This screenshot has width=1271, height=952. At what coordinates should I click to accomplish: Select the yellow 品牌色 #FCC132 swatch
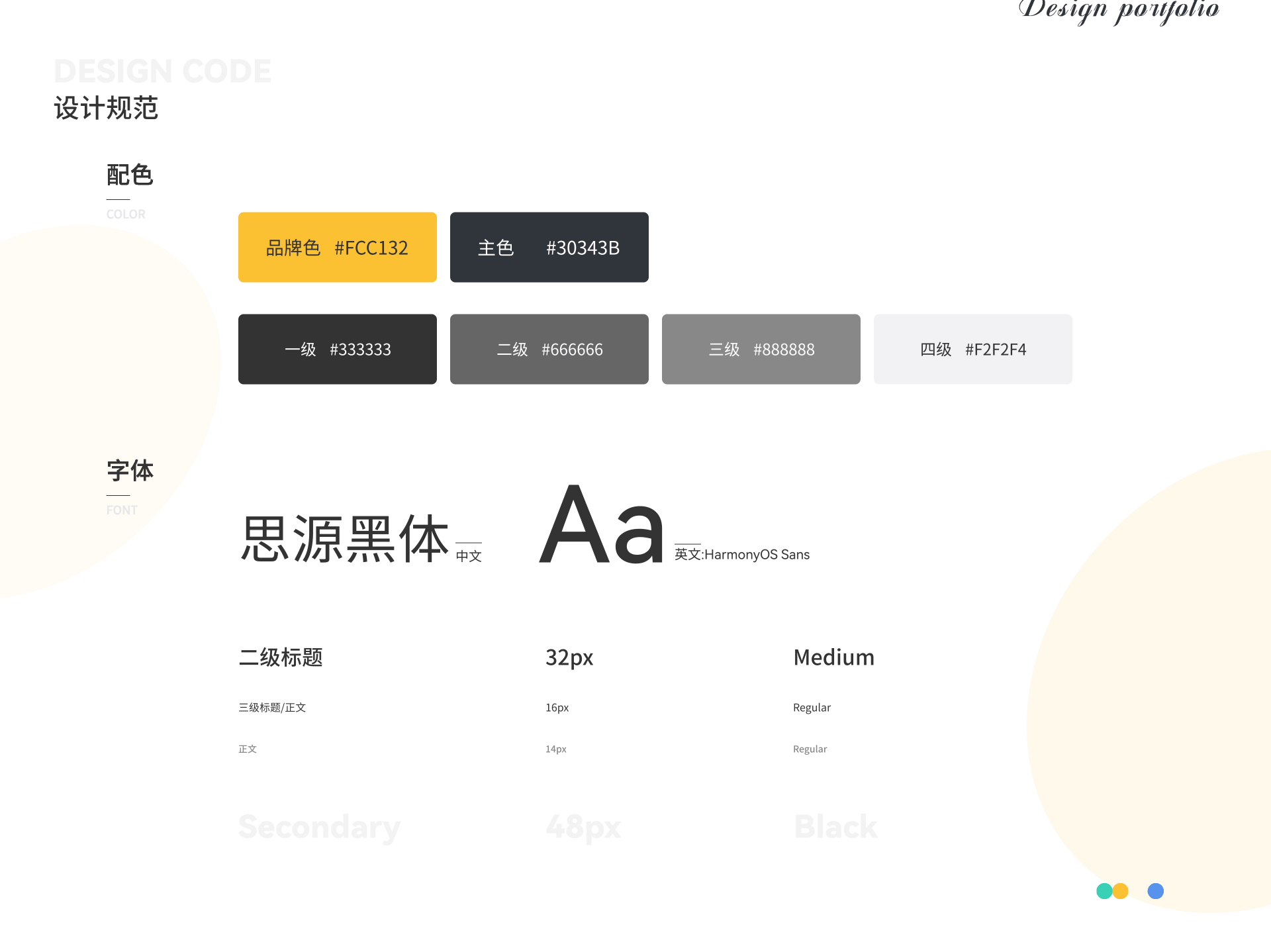click(337, 247)
